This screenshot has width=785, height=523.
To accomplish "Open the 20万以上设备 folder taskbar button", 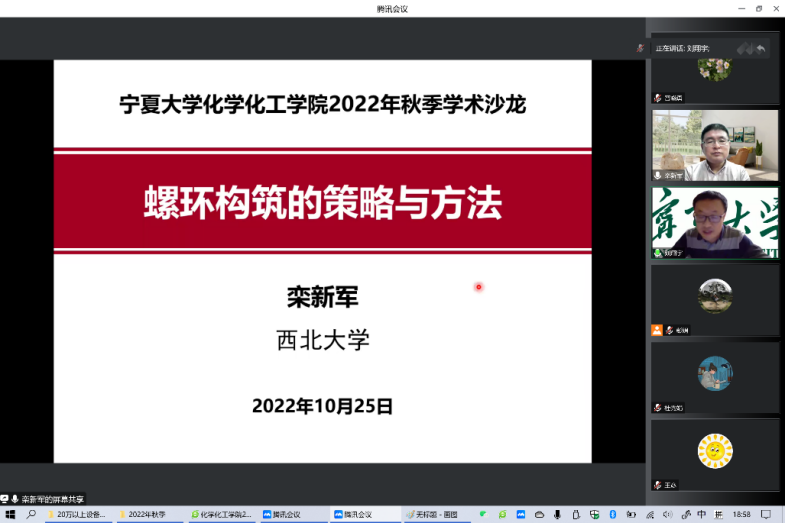I will coord(78,514).
